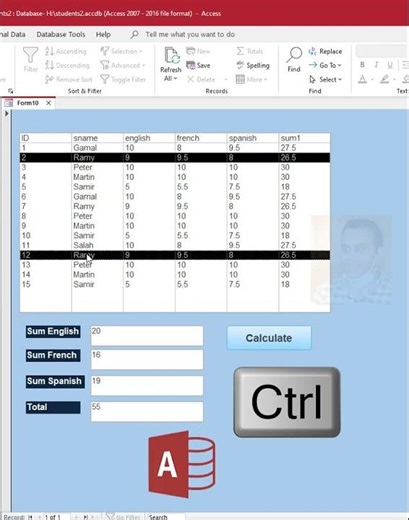Save the current record

[198, 65]
